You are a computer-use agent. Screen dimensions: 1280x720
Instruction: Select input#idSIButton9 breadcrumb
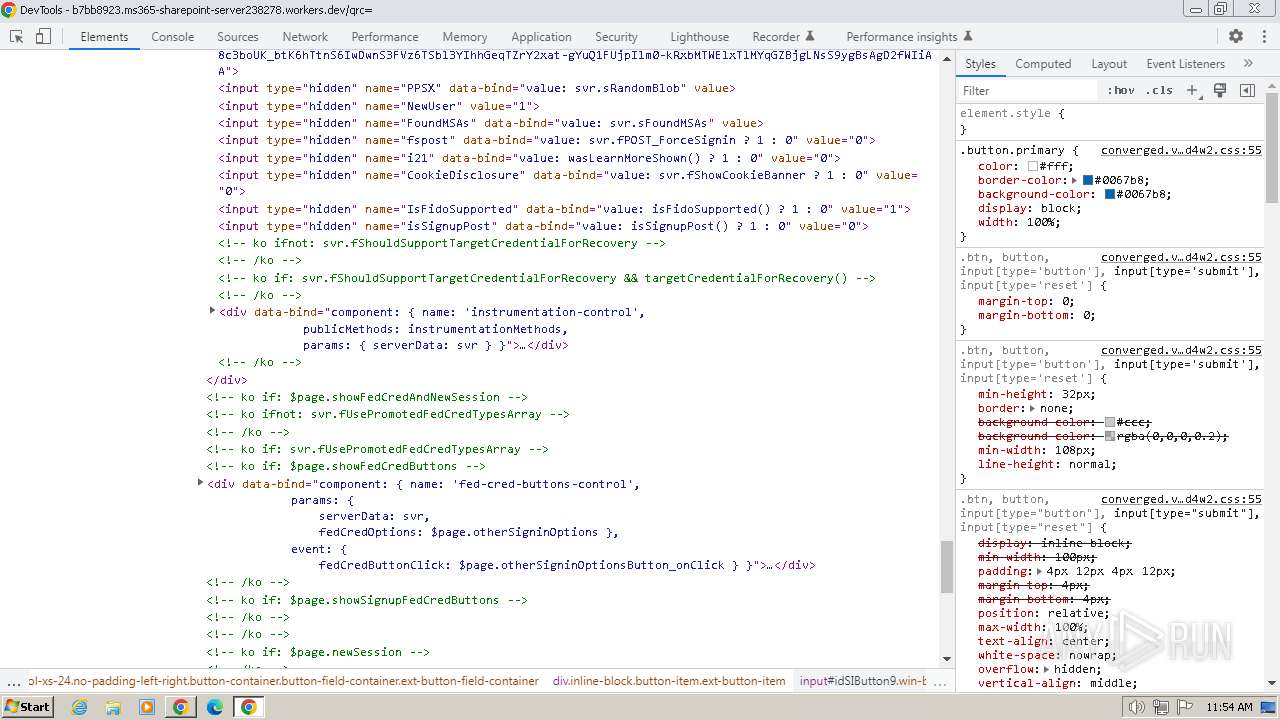864,681
